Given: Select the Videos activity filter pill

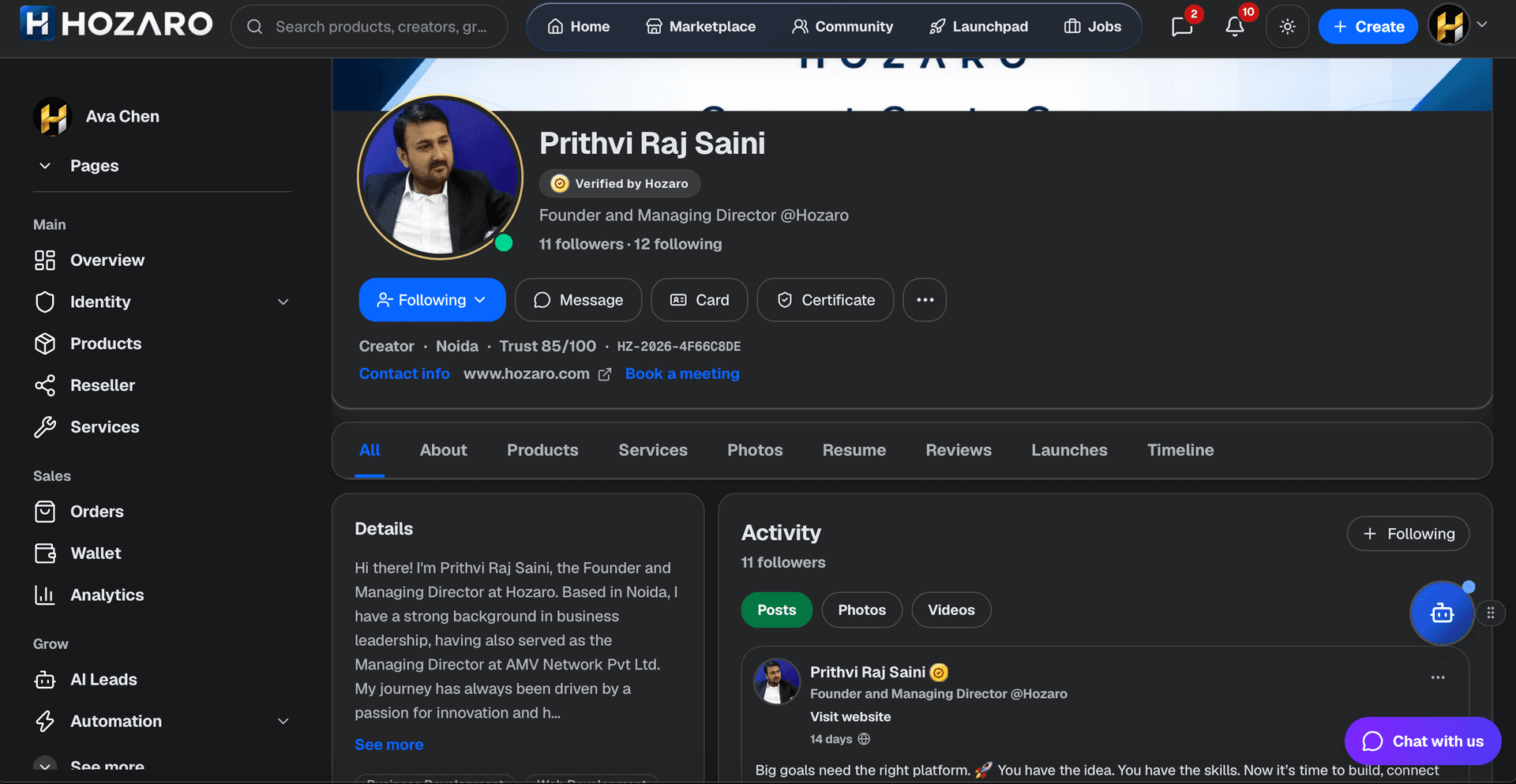Looking at the screenshot, I should [951, 610].
